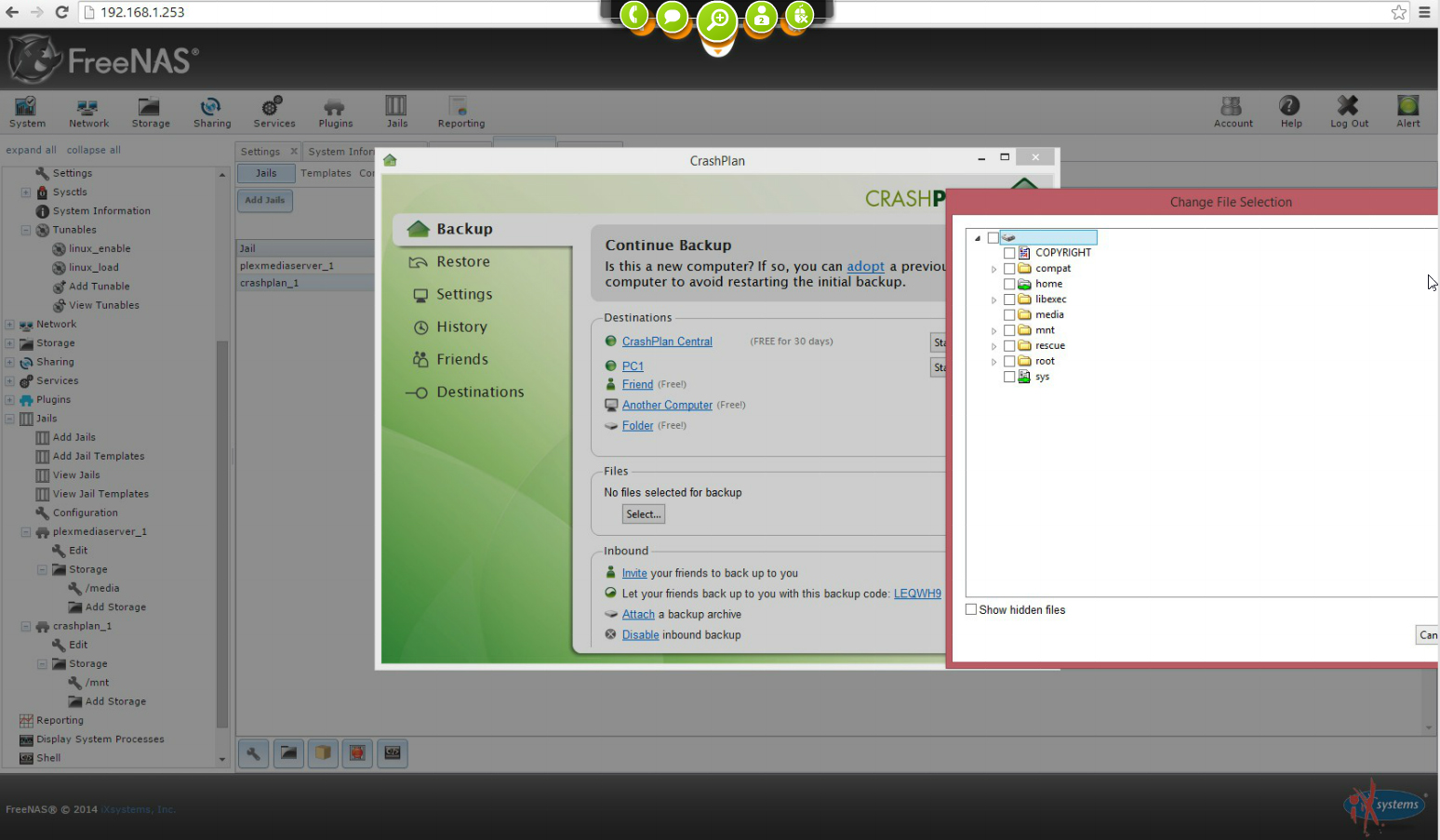The image size is (1440, 840).
Task: Expand the rescue folder tree node
Action: click(x=993, y=346)
